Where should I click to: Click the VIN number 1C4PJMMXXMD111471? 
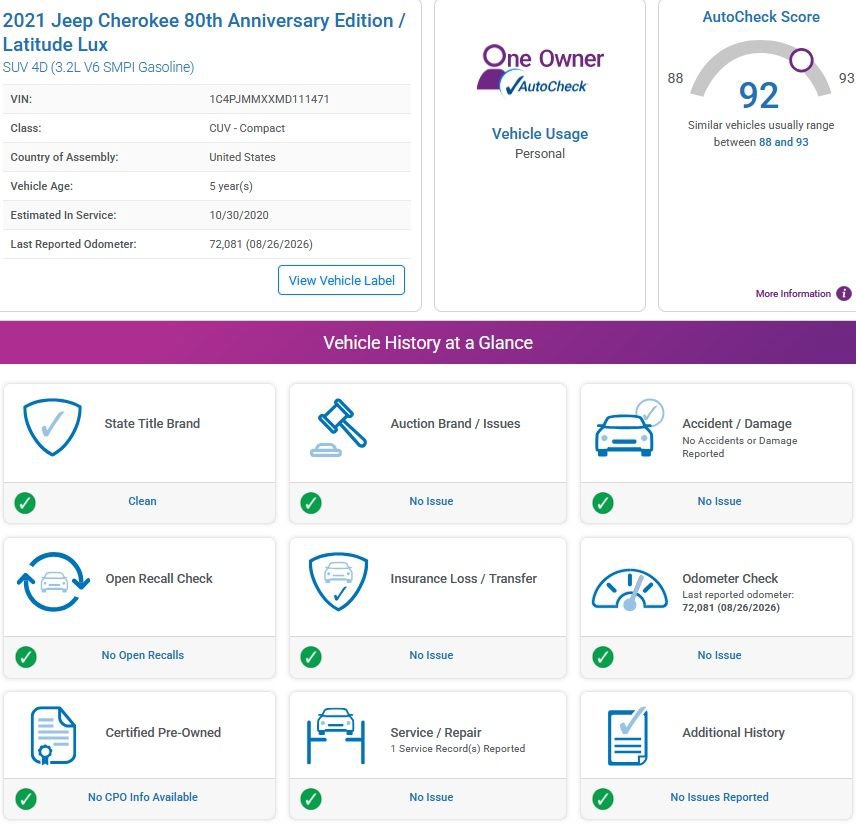pyautogui.click(x=269, y=99)
